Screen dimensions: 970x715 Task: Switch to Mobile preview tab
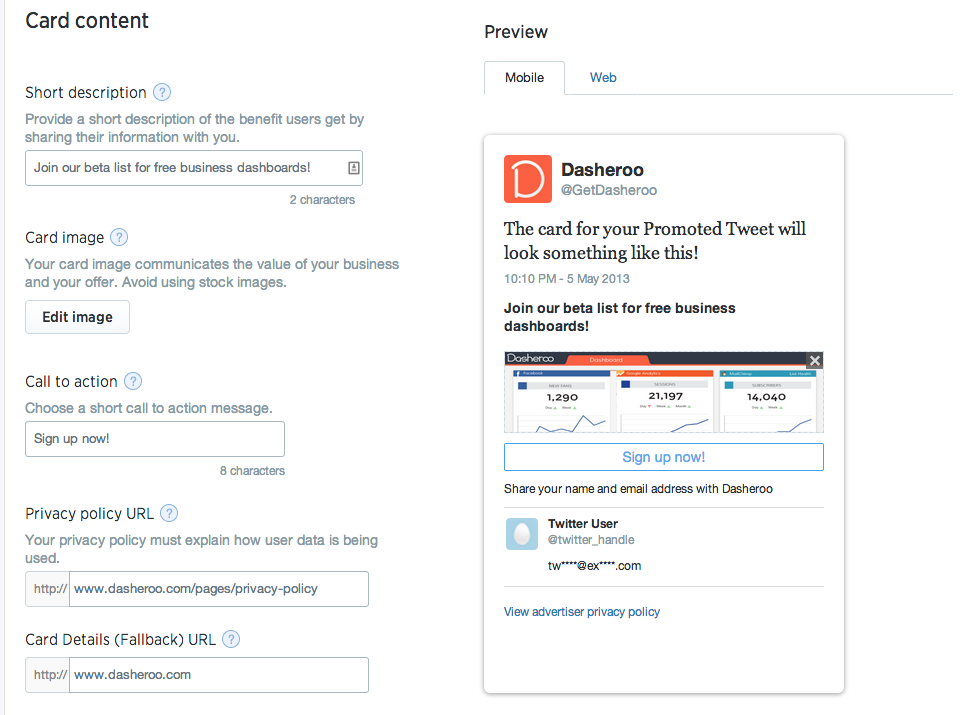(x=524, y=78)
